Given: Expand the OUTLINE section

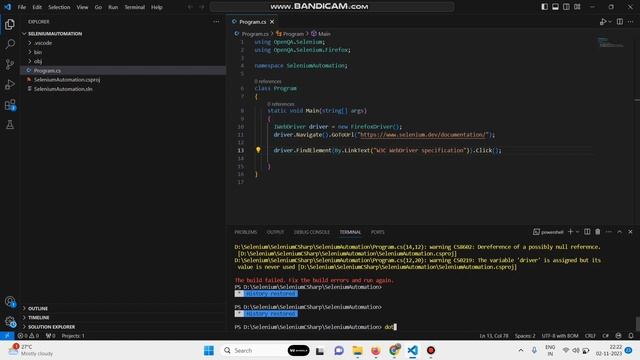Looking at the screenshot, I should click(122, 308).
